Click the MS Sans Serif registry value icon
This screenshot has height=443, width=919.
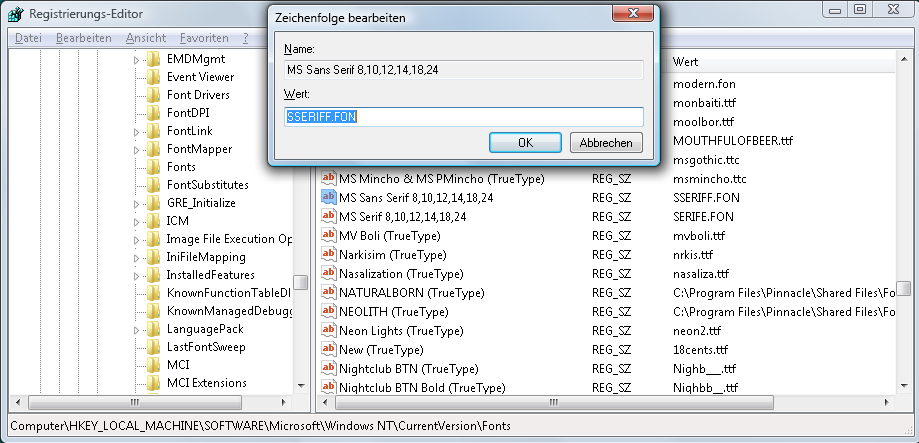click(328, 198)
